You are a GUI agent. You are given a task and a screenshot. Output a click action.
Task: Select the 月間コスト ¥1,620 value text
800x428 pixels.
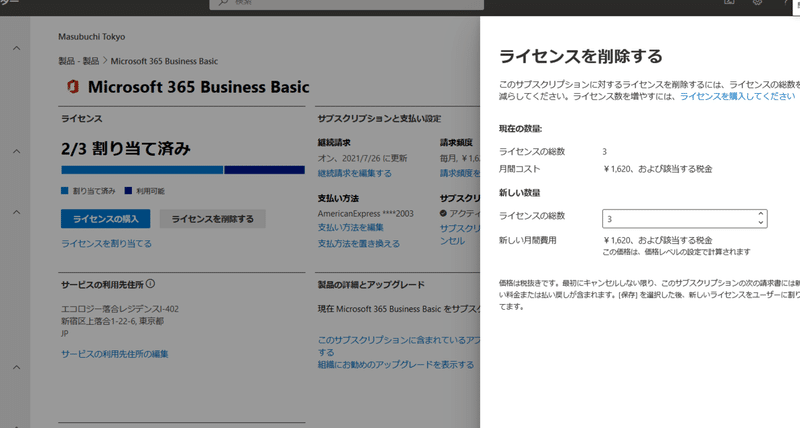(658, 169)
